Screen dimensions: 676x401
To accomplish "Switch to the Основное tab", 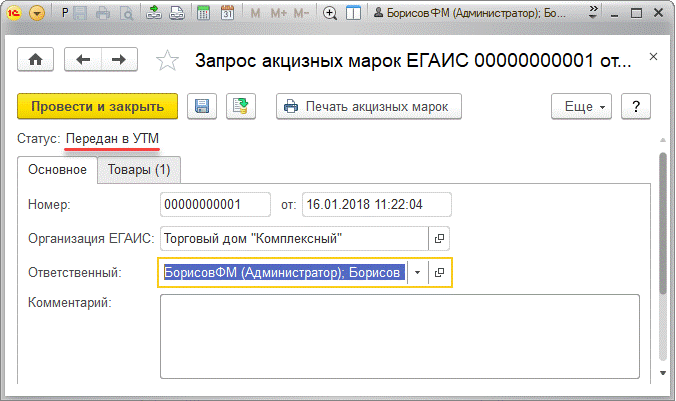I will [57, 170].
